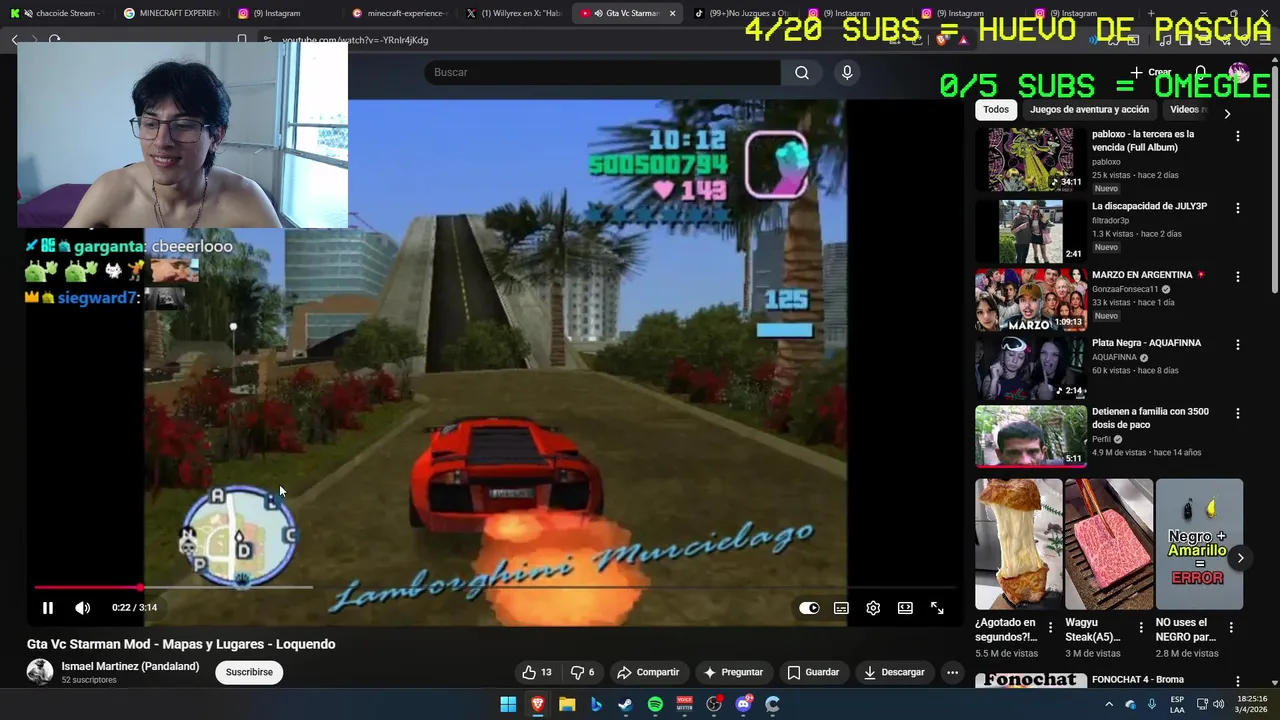The height and width of the screenshot is (720, 1280).
Task: Switch to the MINECRAFT EXPERIENCE tab
Action: coord(170,13)
